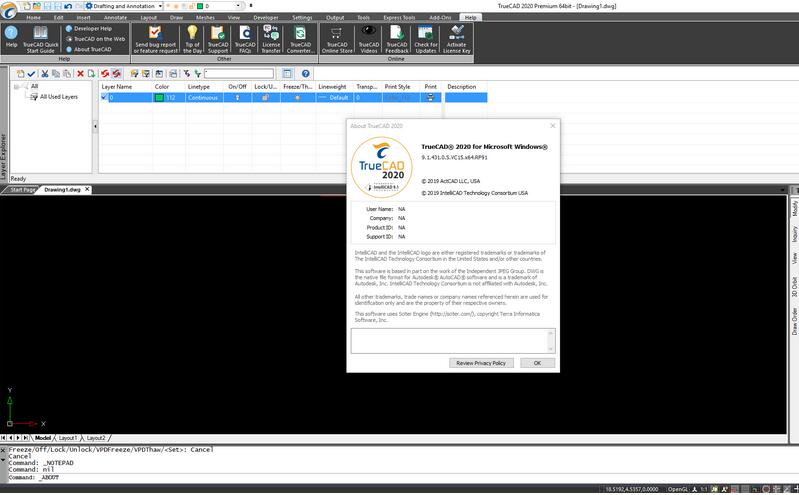Expand the All node in layer tree
Image resolution: width=799 pixels, height=495 pixels.
pos(16,87)
